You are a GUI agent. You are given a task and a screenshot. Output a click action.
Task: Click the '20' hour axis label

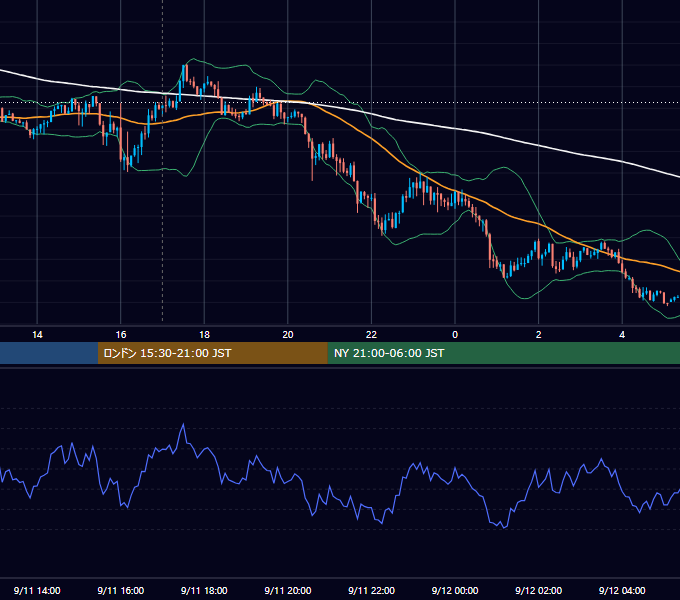click(x=288, y=335)
